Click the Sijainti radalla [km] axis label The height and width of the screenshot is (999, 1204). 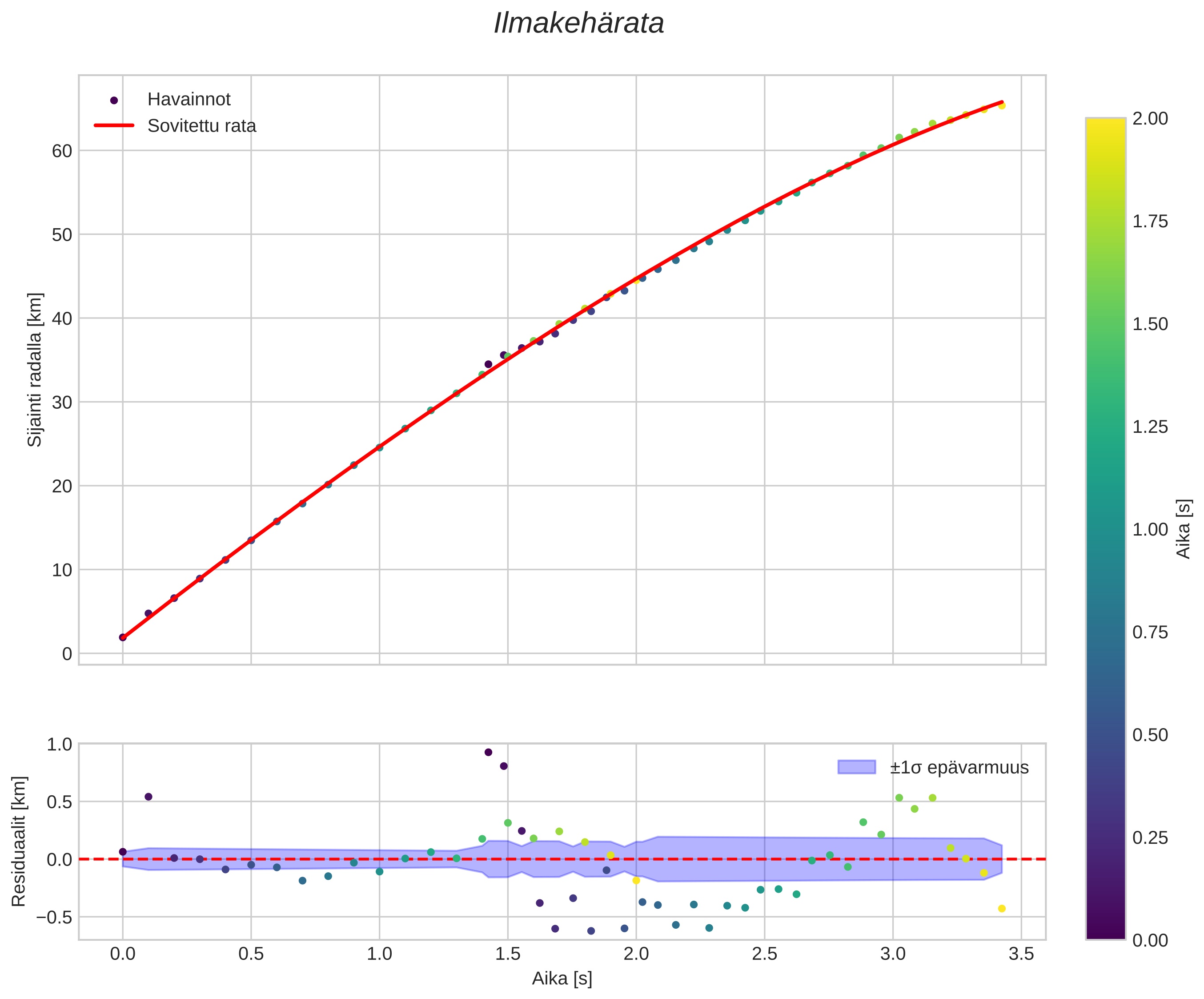click(x=35, y=370)
